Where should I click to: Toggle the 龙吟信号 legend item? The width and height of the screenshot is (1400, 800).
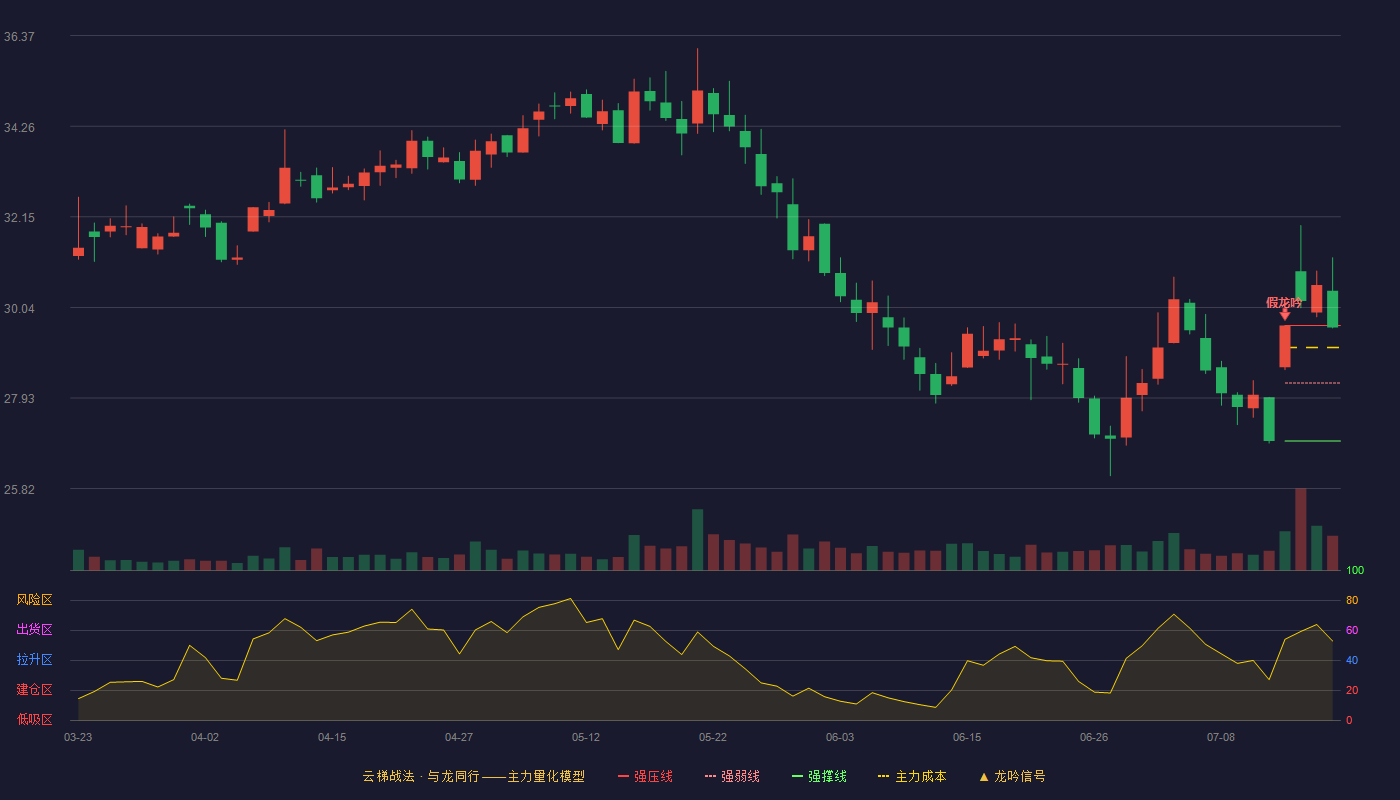coord(1012,776)
